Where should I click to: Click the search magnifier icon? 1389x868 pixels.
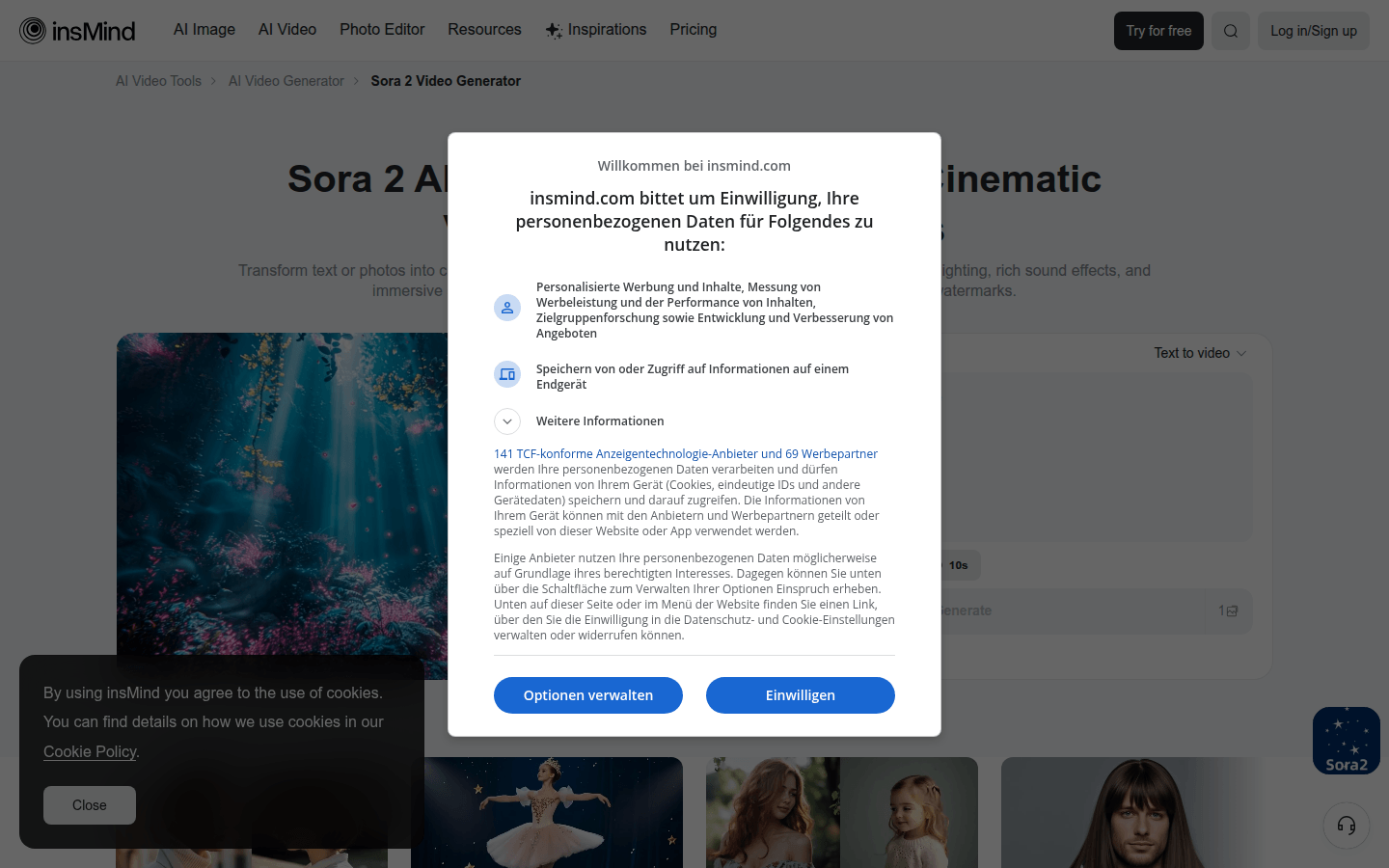tap(1231, 31)
